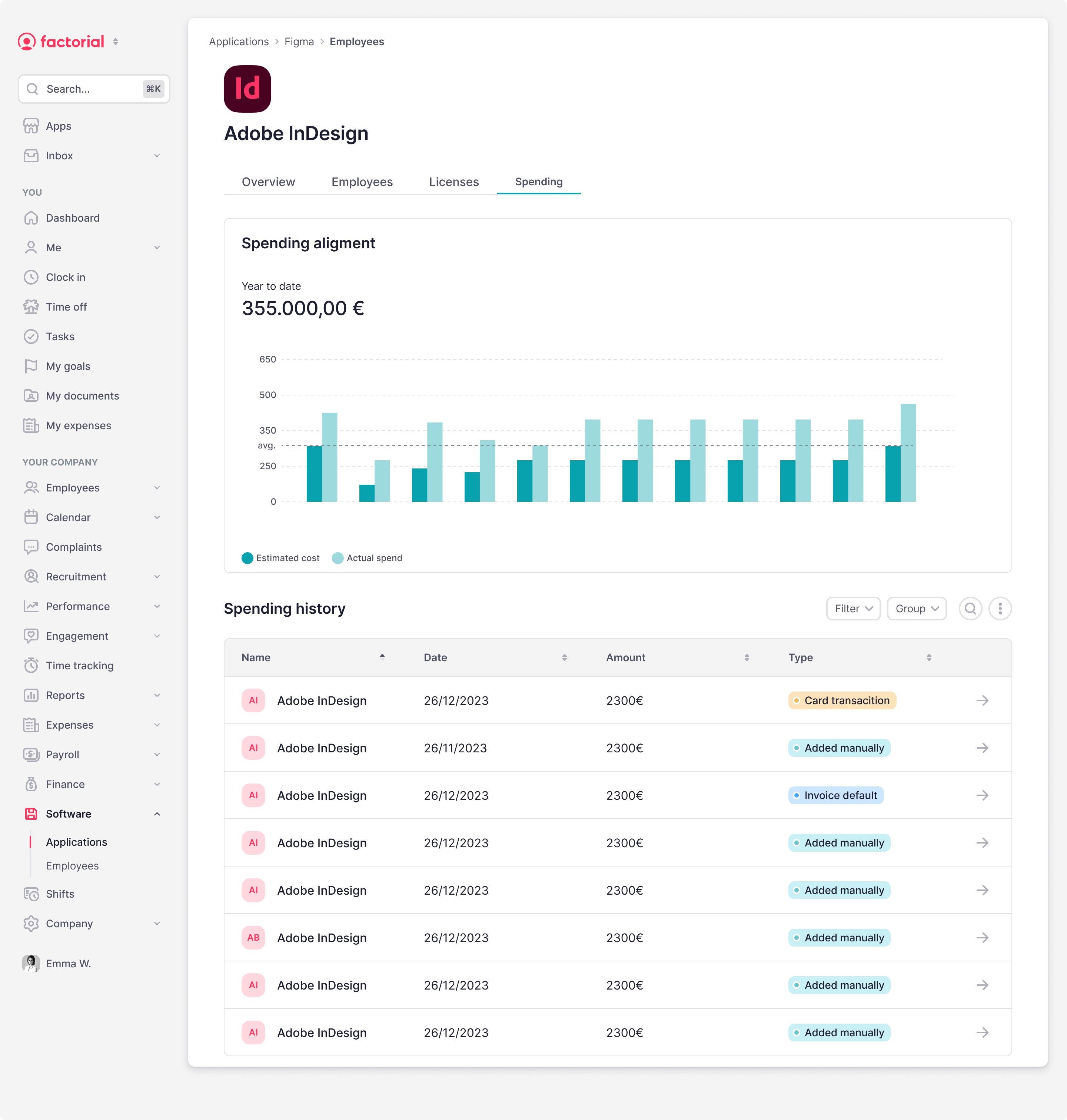The image size is (1067, 1120).
Task: Open Emma W. user profile
Action: [x=57, y=963]
